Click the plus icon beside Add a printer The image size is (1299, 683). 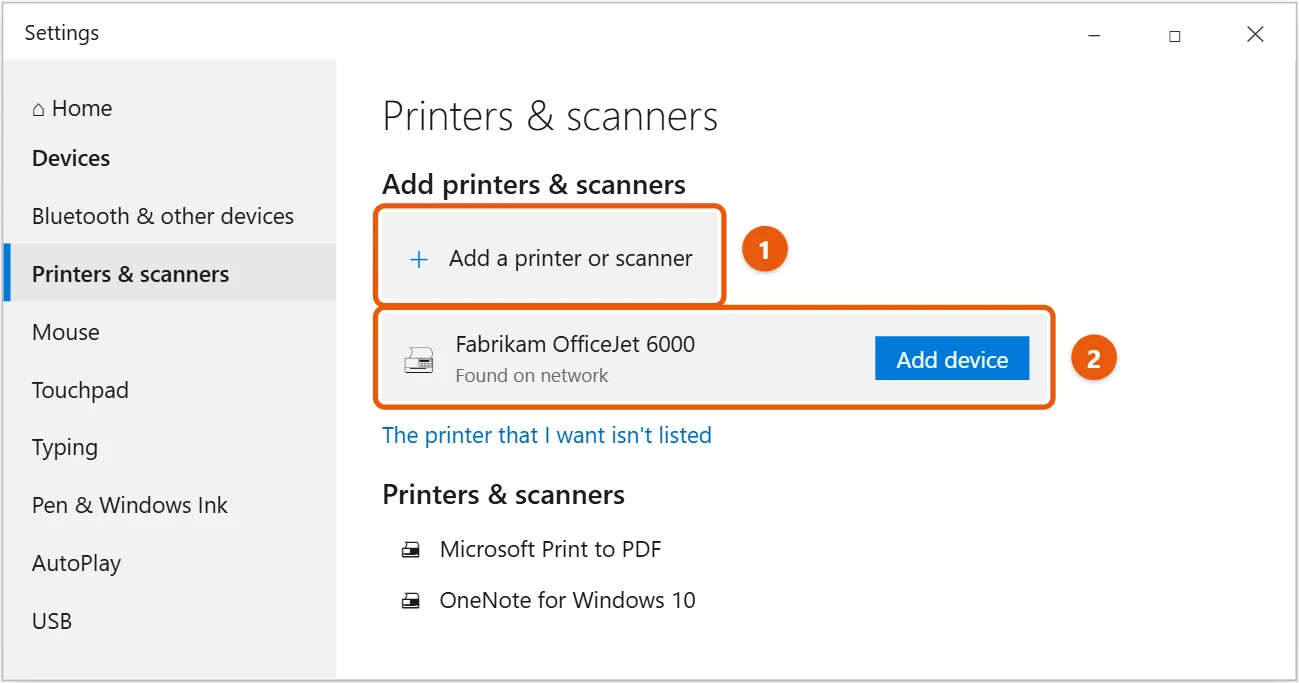(419, 259)
